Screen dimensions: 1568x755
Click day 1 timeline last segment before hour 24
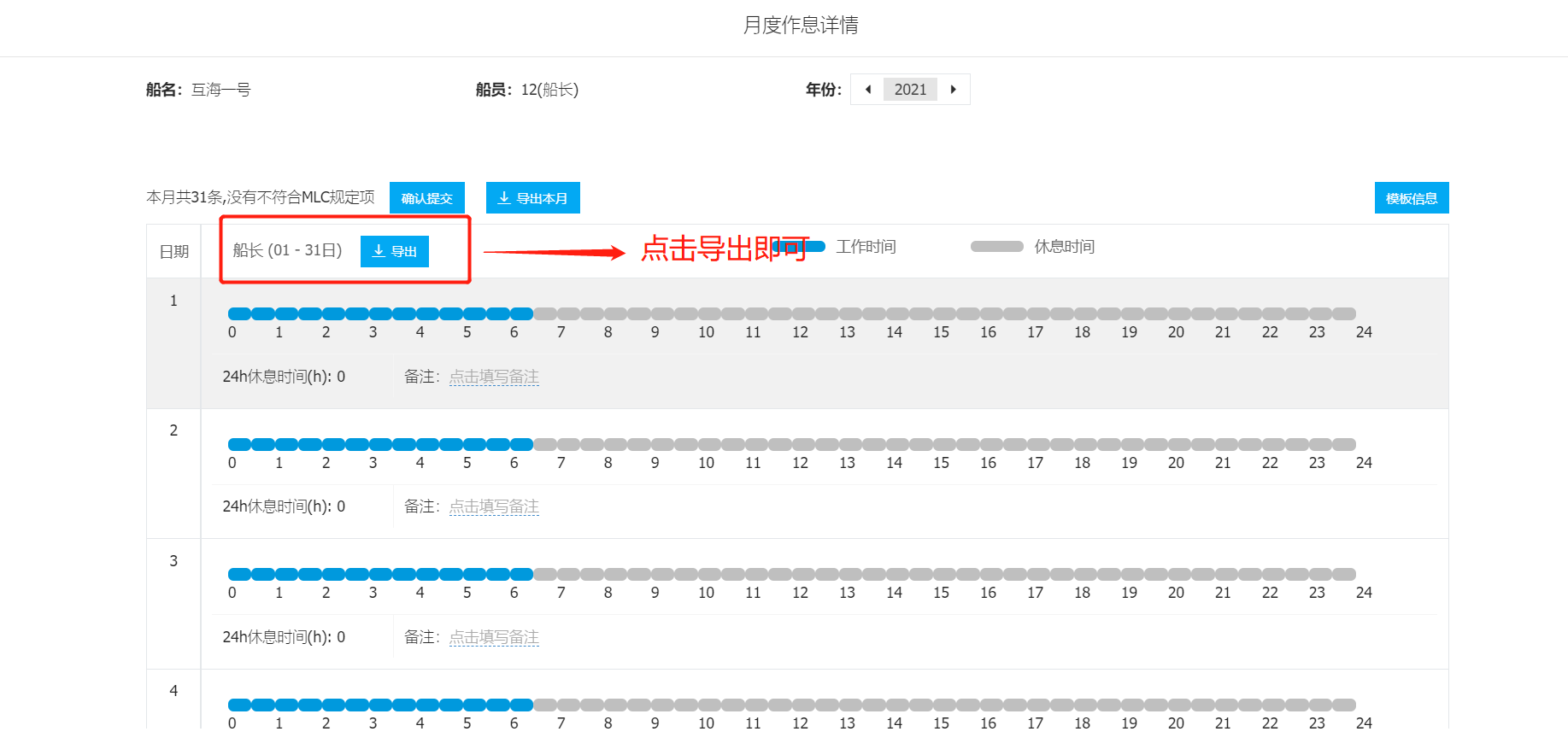pos(1344,314)
